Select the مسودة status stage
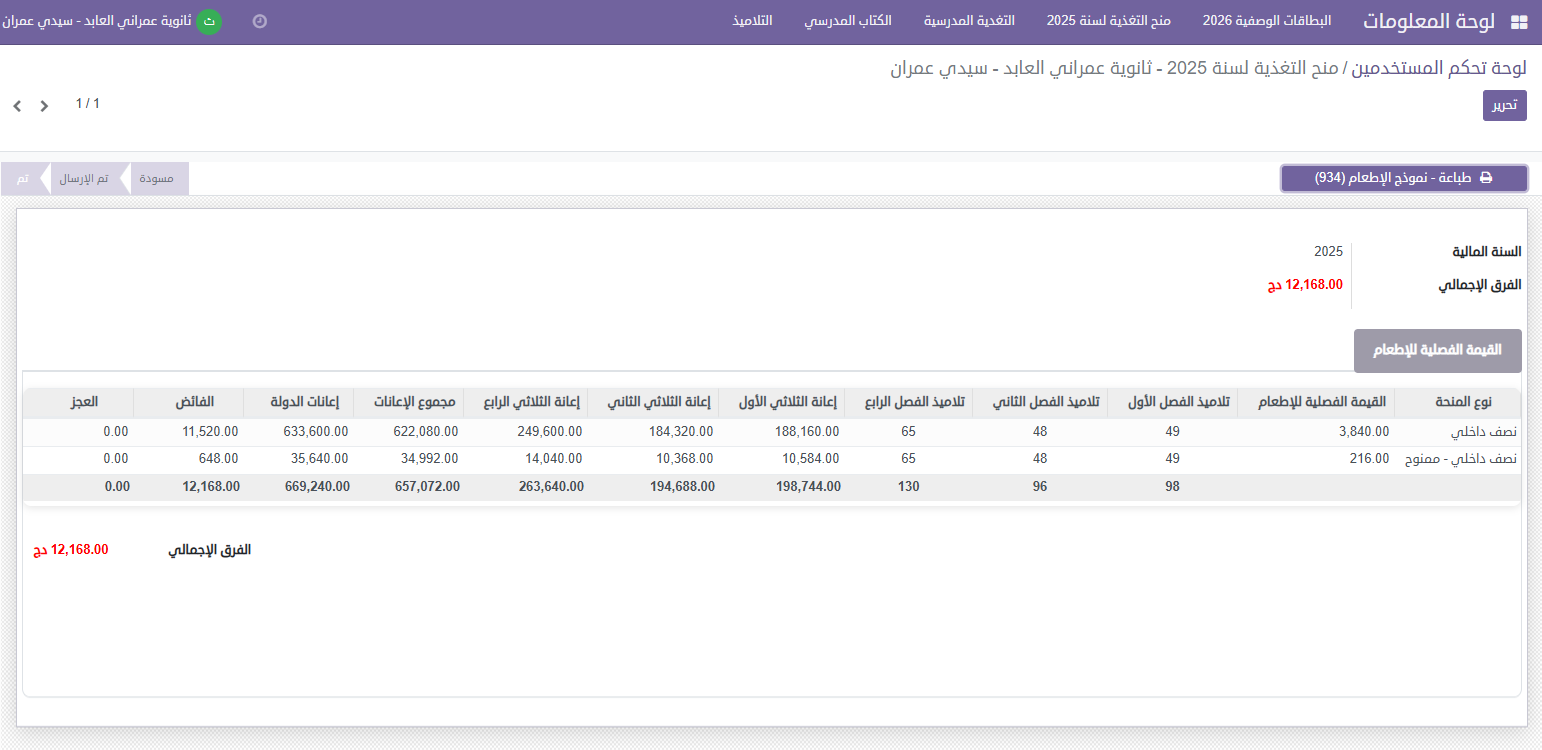Screen dimensions: 1542x750 (156, 179)
